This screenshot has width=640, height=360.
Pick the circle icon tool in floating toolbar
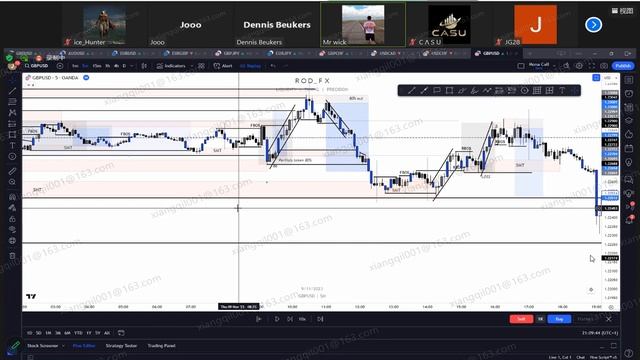(x=524, y=91)
